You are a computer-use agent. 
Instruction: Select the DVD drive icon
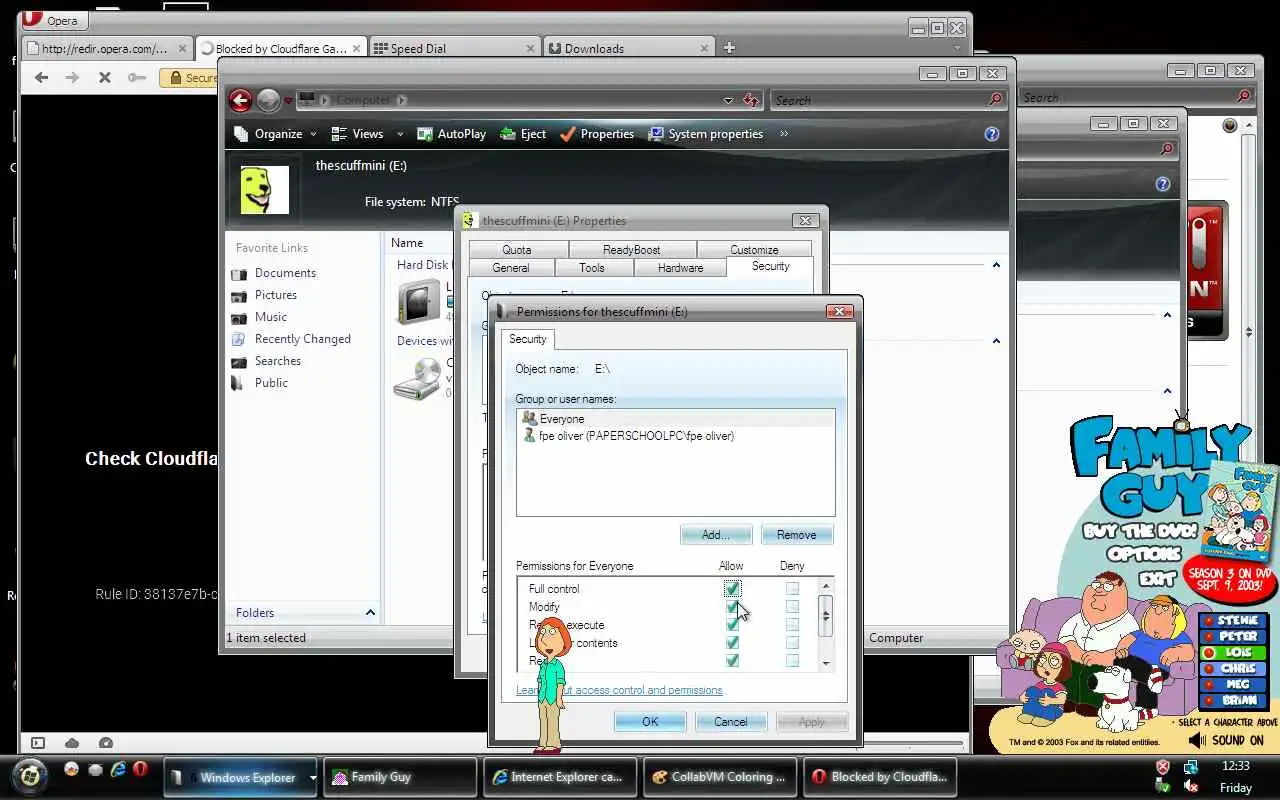coord(417,379)
